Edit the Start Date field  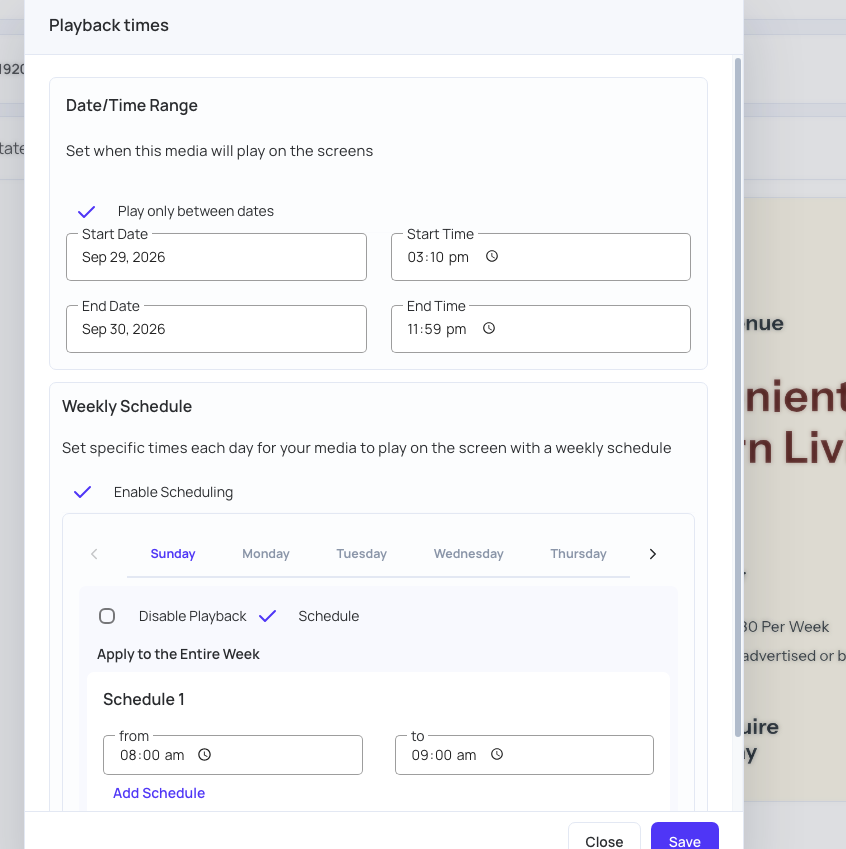(x=216, y=257)
